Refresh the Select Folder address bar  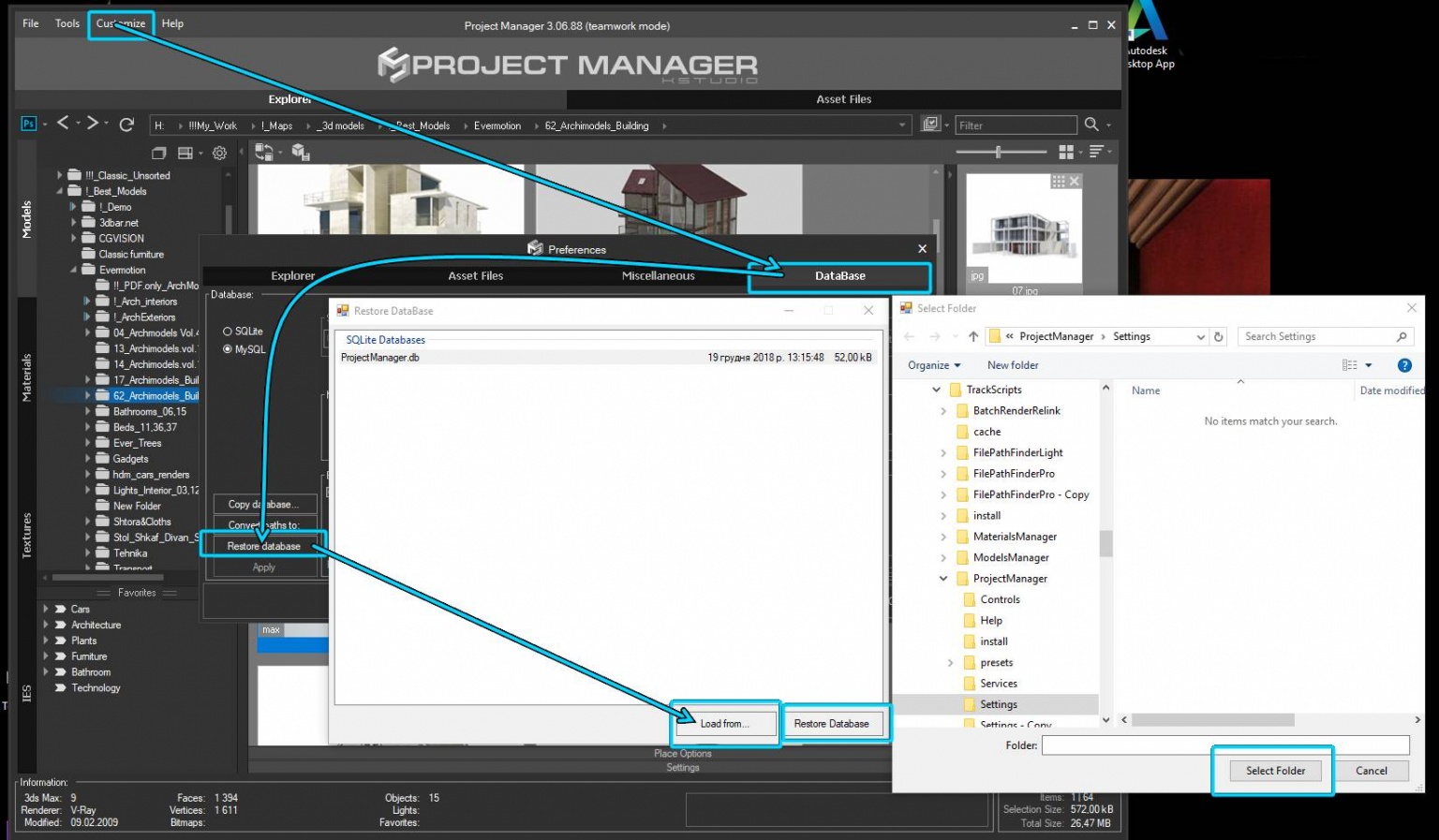[x=1218, y=336]
